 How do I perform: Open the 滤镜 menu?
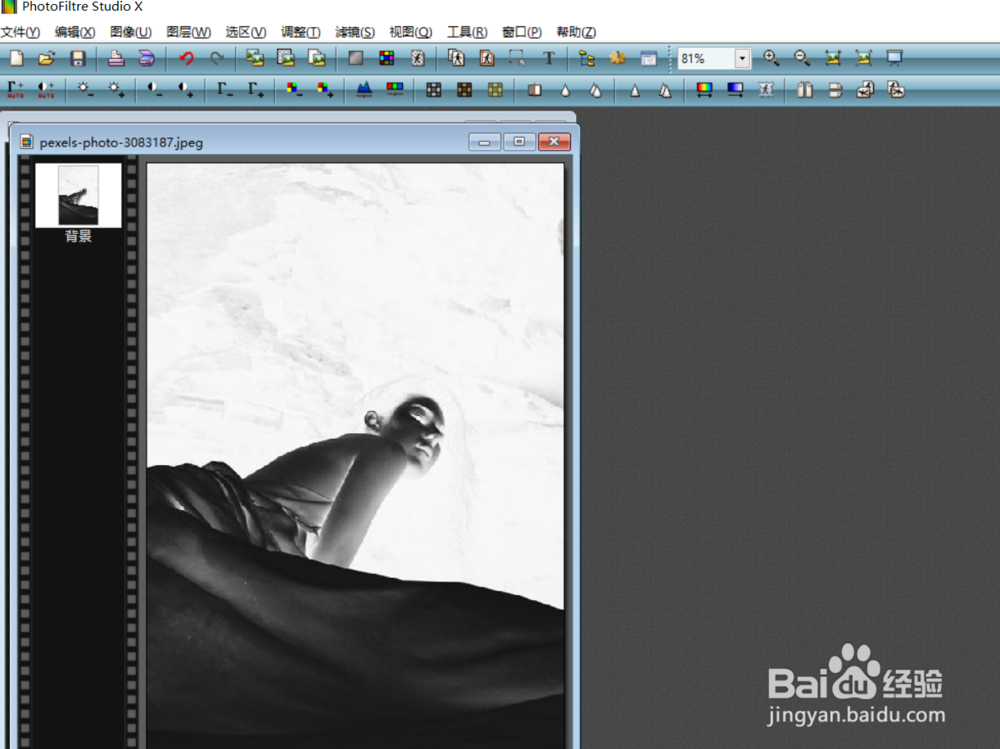click(x=355, y=32)
